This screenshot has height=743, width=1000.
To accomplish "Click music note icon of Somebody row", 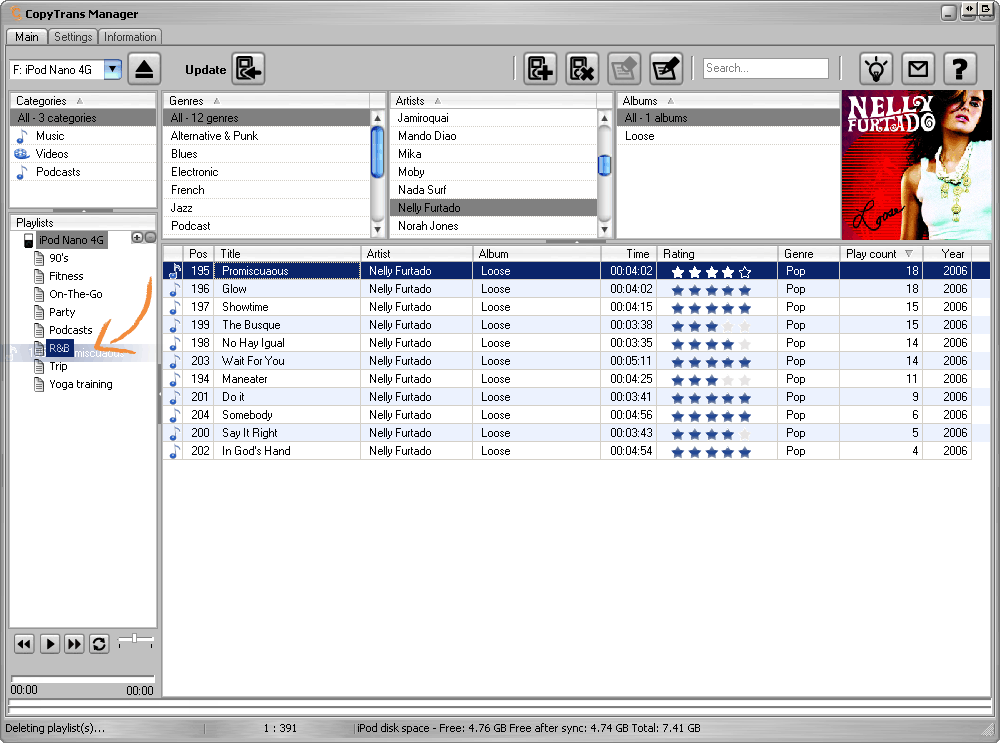I will coord(173,416).
